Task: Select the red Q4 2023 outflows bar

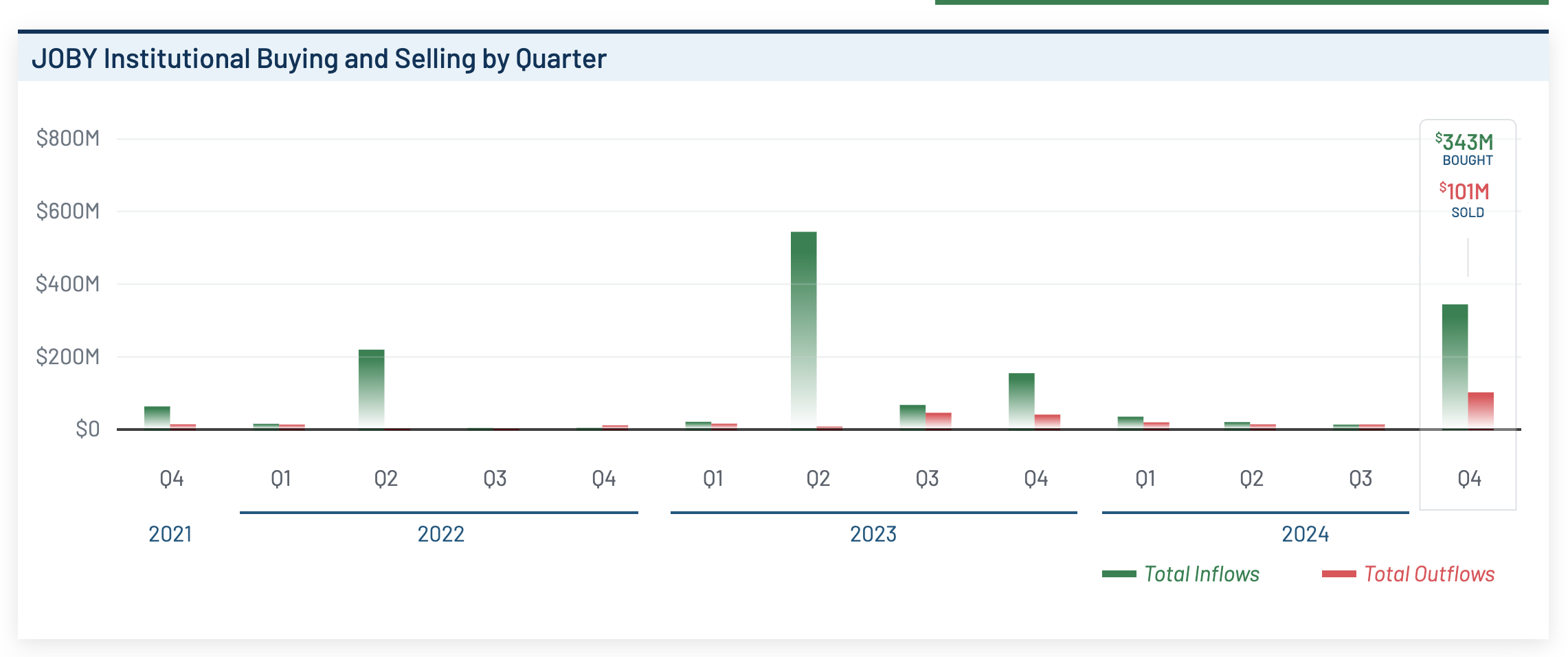Action: point(1047,422)
